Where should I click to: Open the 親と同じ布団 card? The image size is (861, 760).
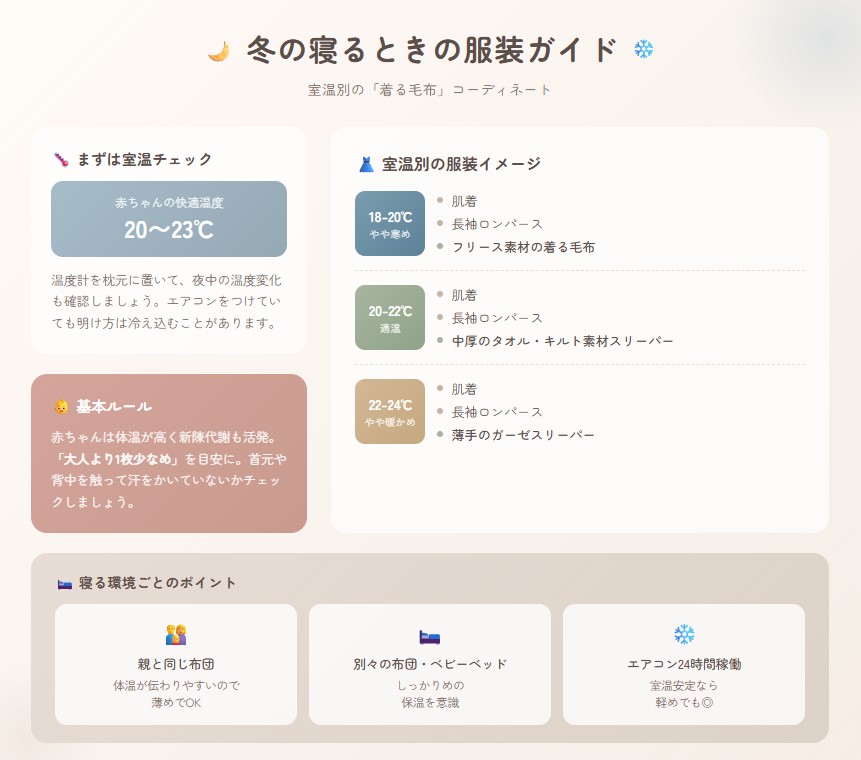point(176,664)
